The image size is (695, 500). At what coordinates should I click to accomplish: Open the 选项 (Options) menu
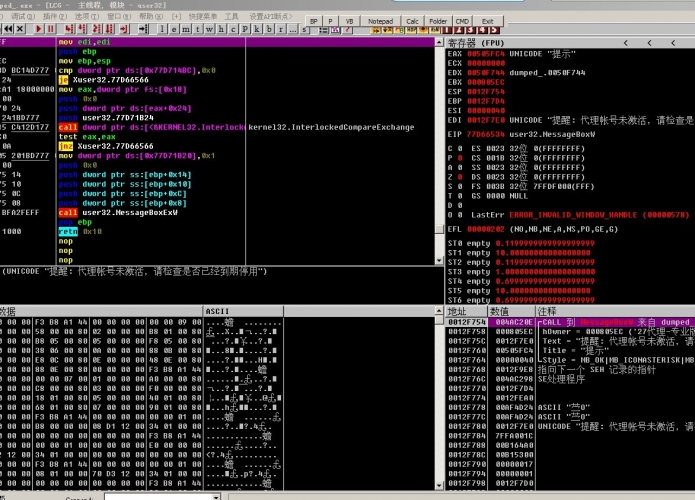pos(86,16)
